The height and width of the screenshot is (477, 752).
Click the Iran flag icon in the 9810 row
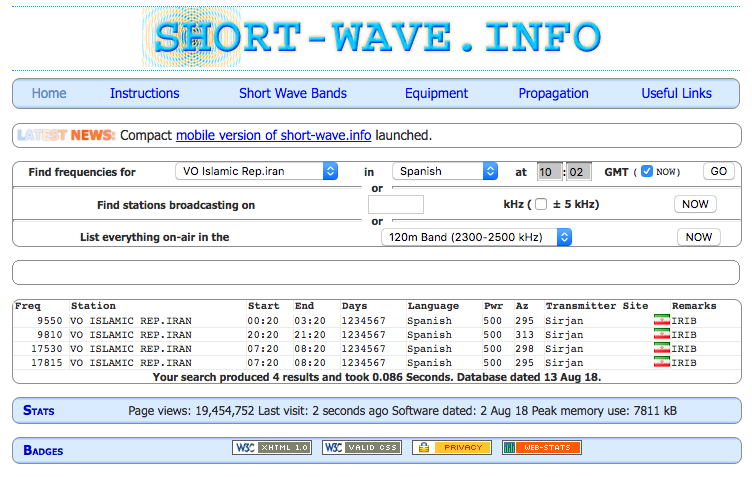tap(662, 334)
